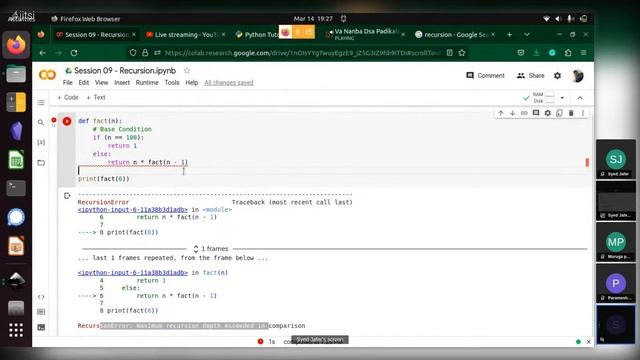Screen dimensions: 640x360
Task: Delete the cell with trash icon
Action: [x=571, y=113]
